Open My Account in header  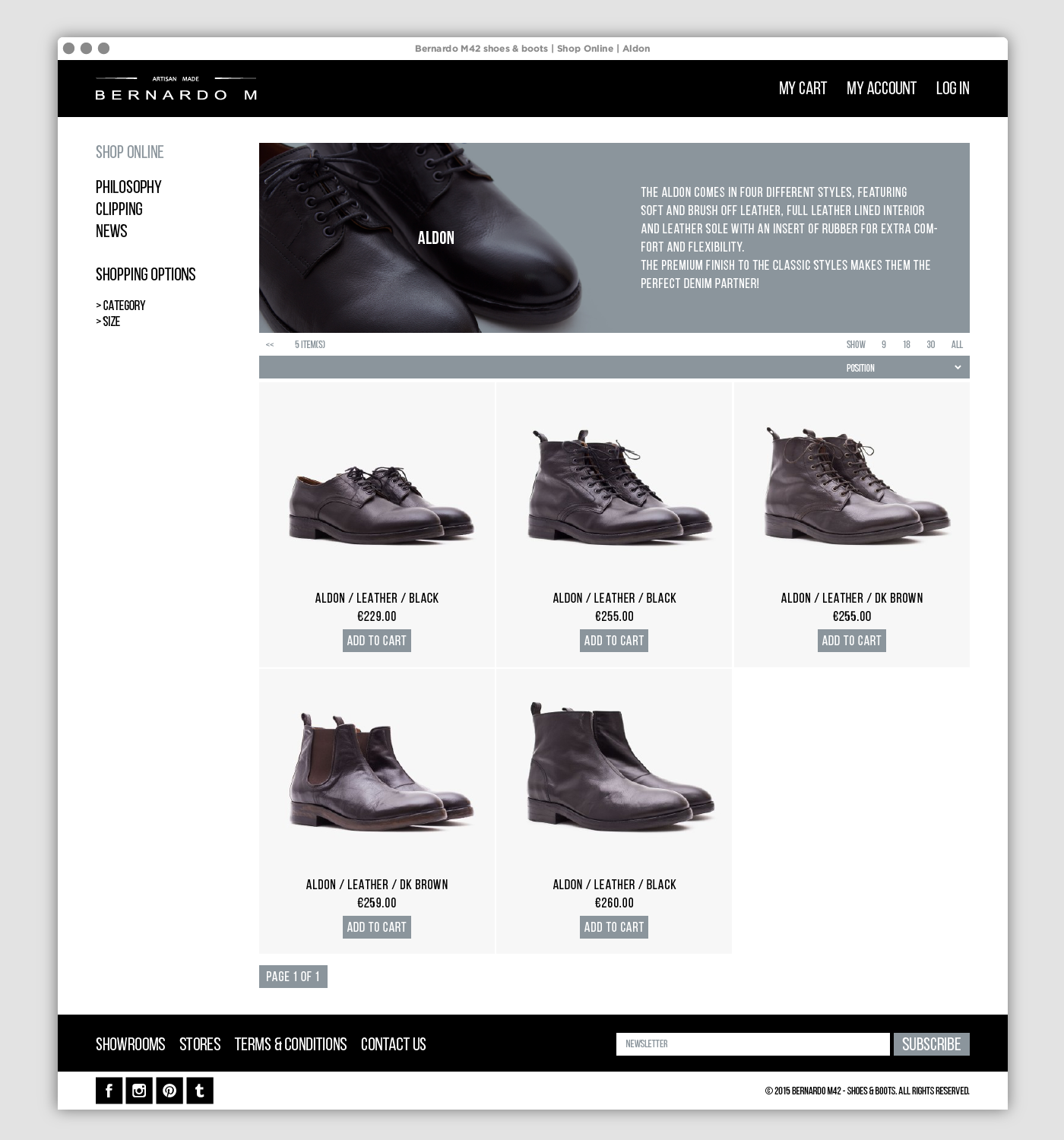point(882,88)
